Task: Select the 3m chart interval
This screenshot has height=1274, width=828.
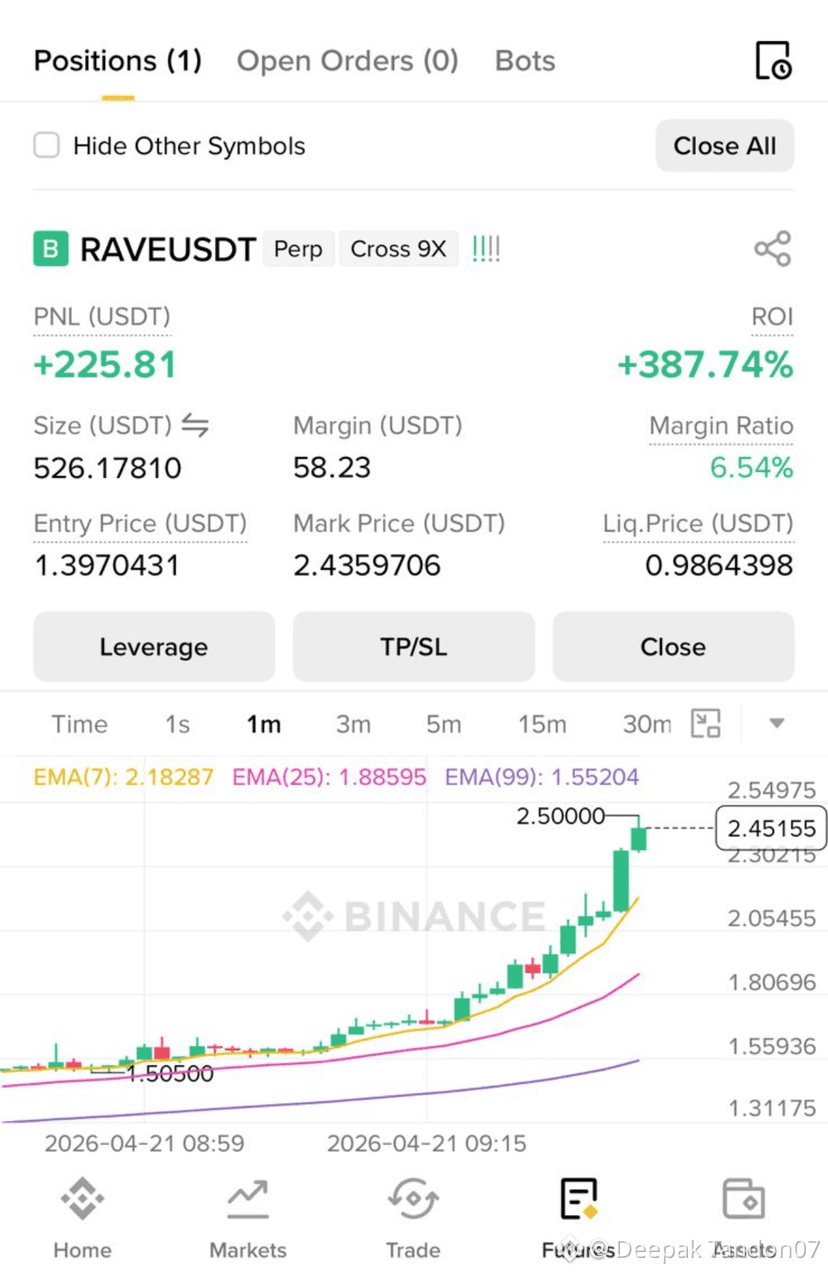Action: coord(353,724)
